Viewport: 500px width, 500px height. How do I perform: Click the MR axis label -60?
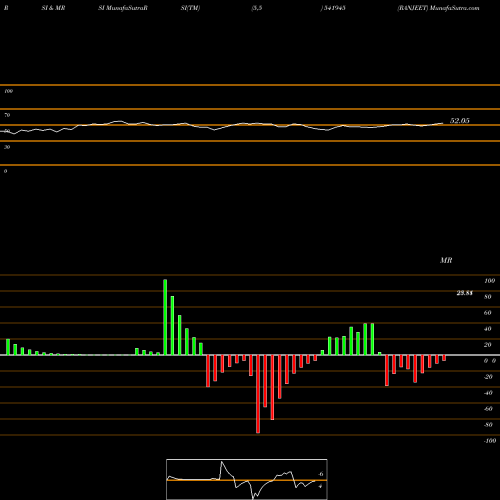coord(488,409)
